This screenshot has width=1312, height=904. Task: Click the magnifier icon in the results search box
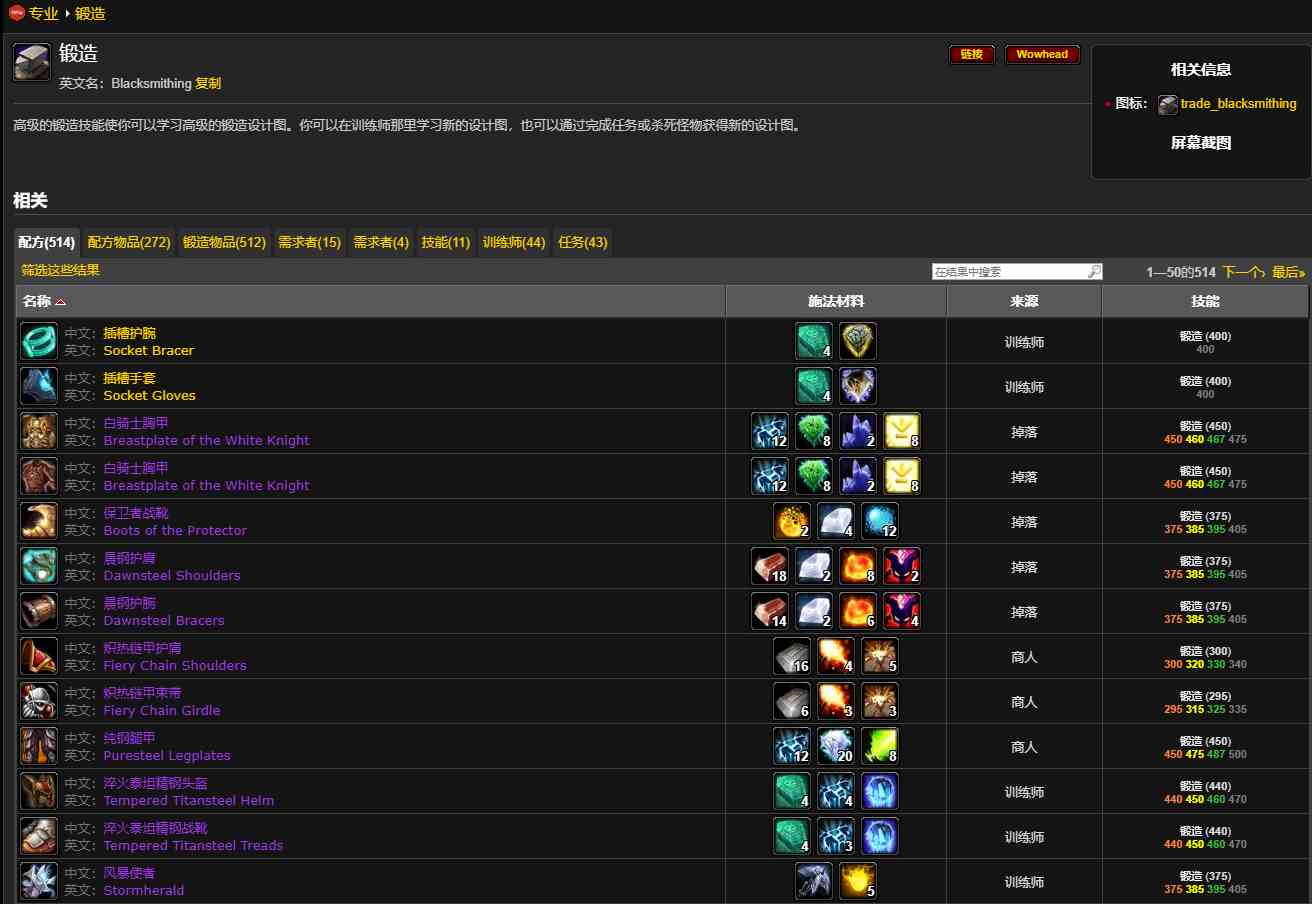coord(1094,271)
